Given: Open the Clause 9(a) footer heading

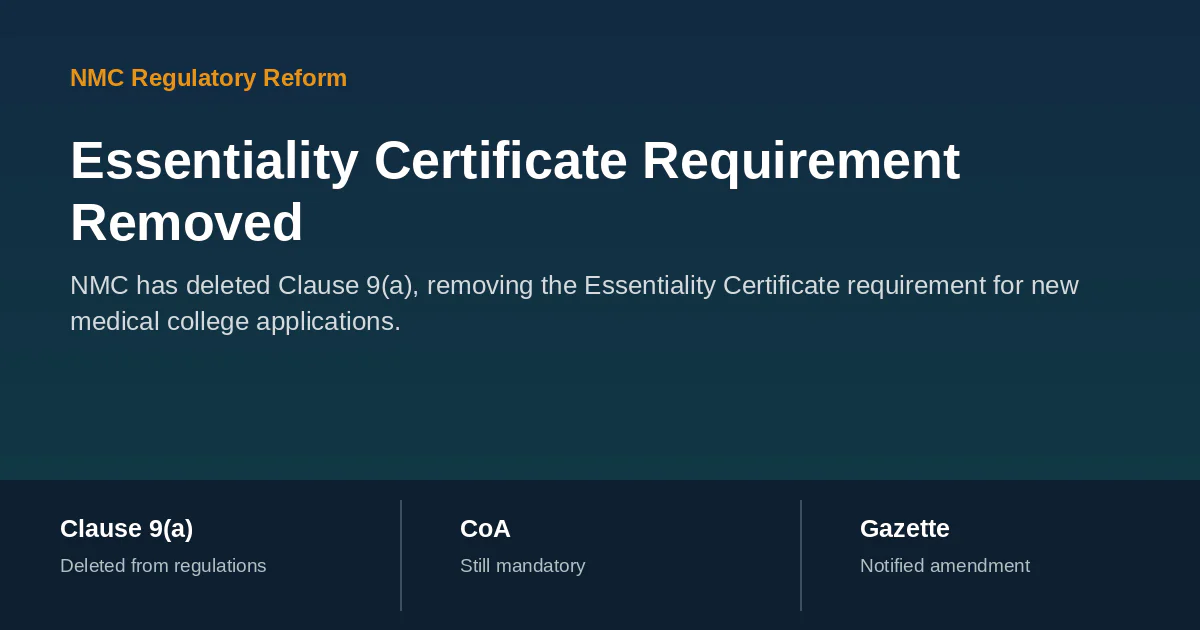Looking at the screenshot, I should pyautogui.click(x=126, y=529).
